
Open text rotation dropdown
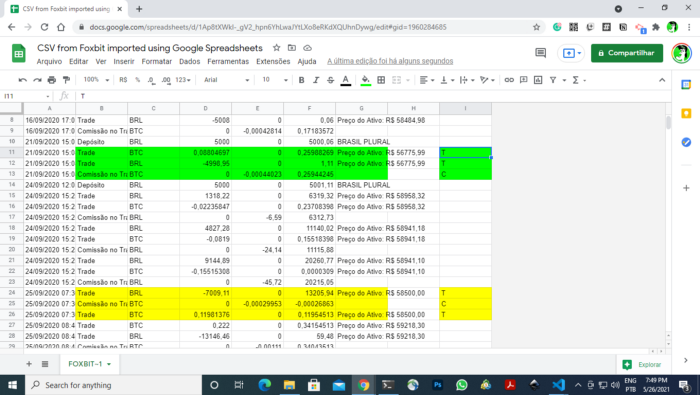pos(487,80)
